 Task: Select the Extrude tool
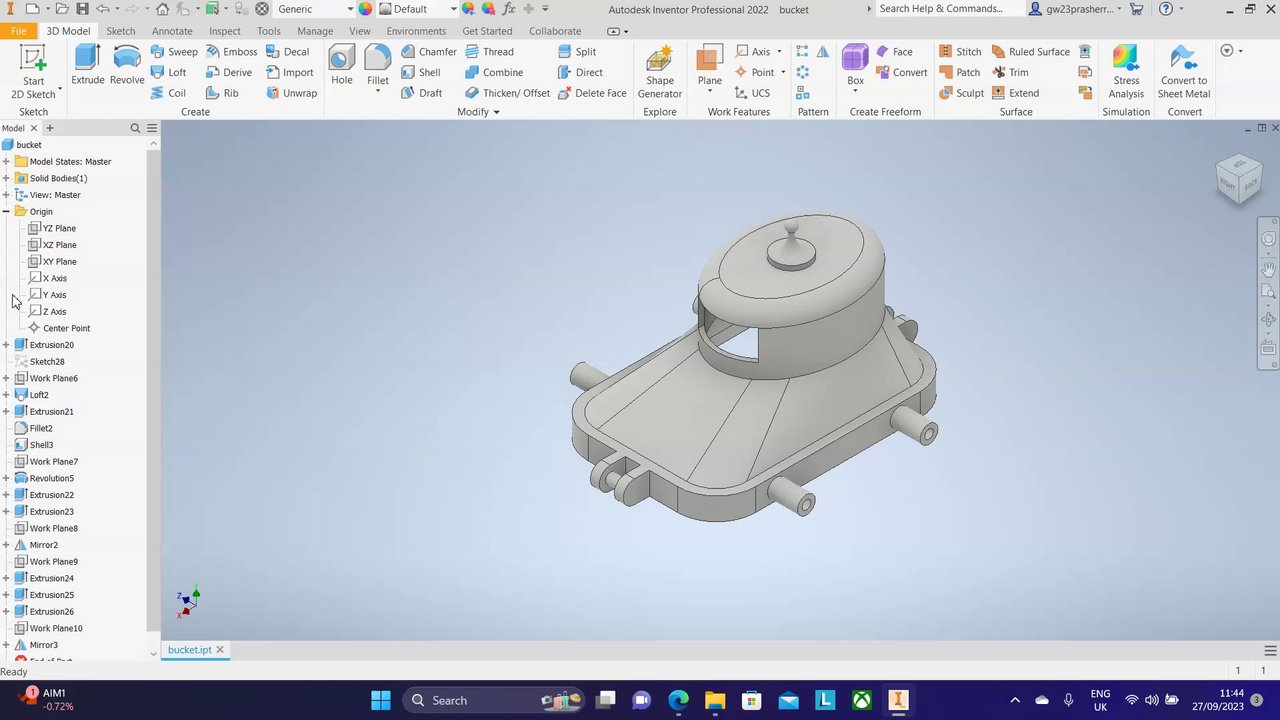tap(87, 65)
